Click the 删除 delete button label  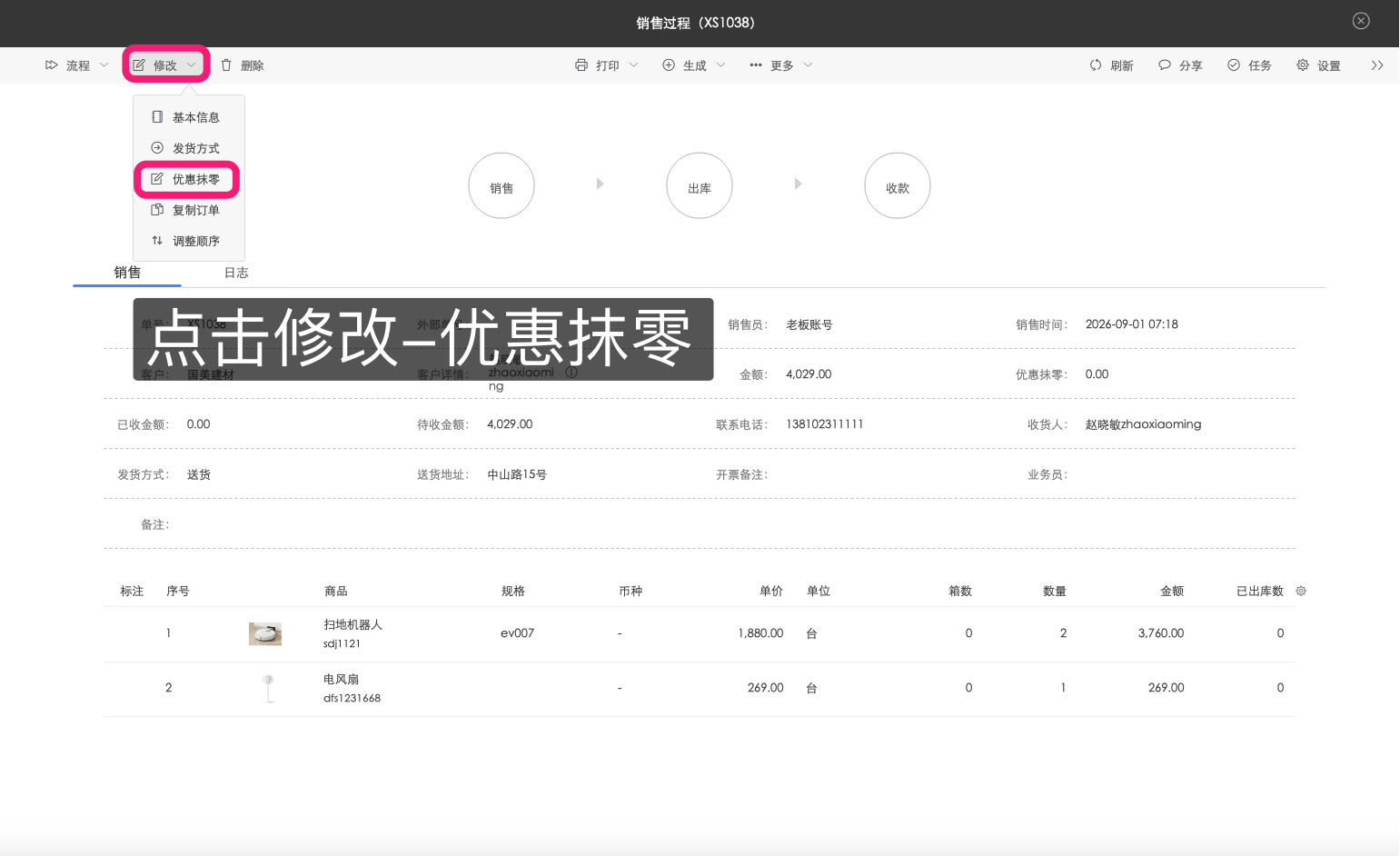(253, 65)
